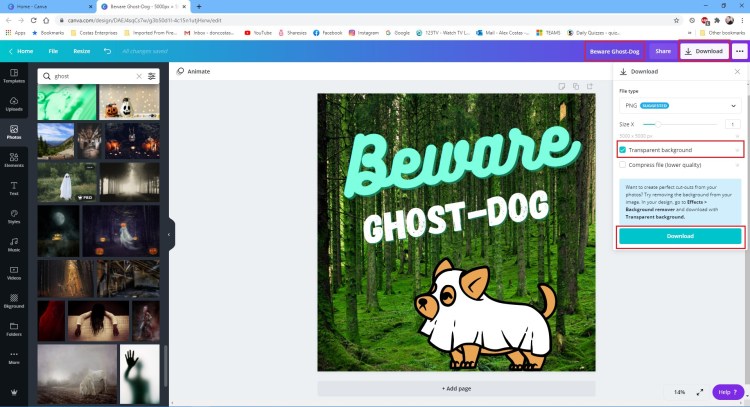Click the undo arrow icon
This screenshot has height=407, width=750.
[107, 51]
